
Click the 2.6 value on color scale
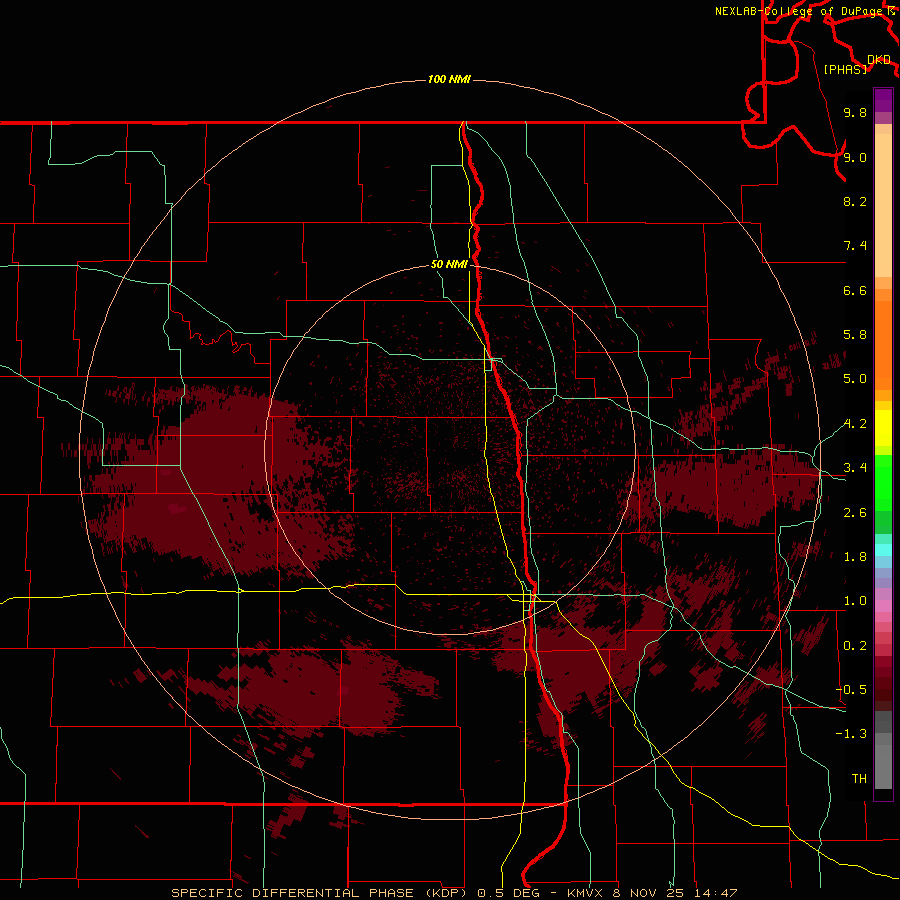[855, 513]
